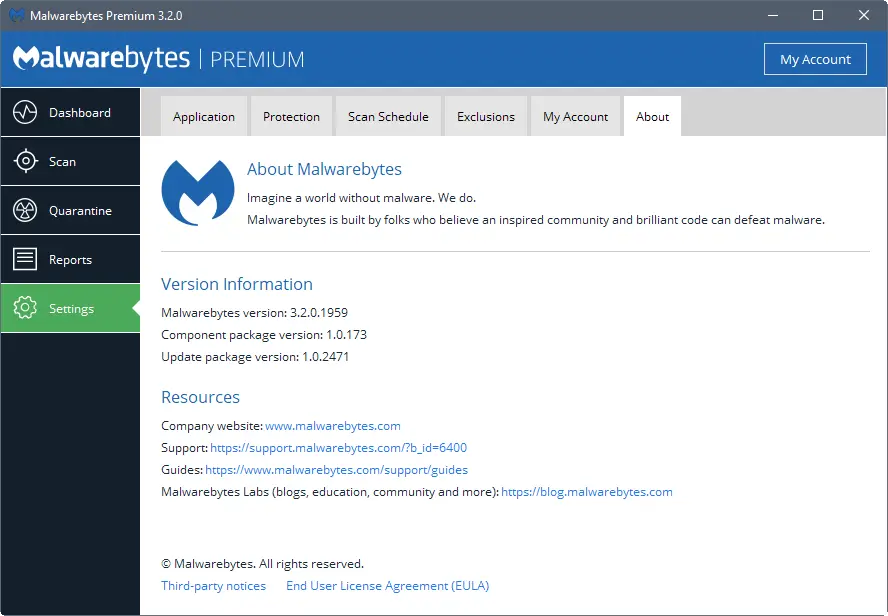Screen dimensions: 888x616
Task: View Third-party notices
Action: pos(214,586)
